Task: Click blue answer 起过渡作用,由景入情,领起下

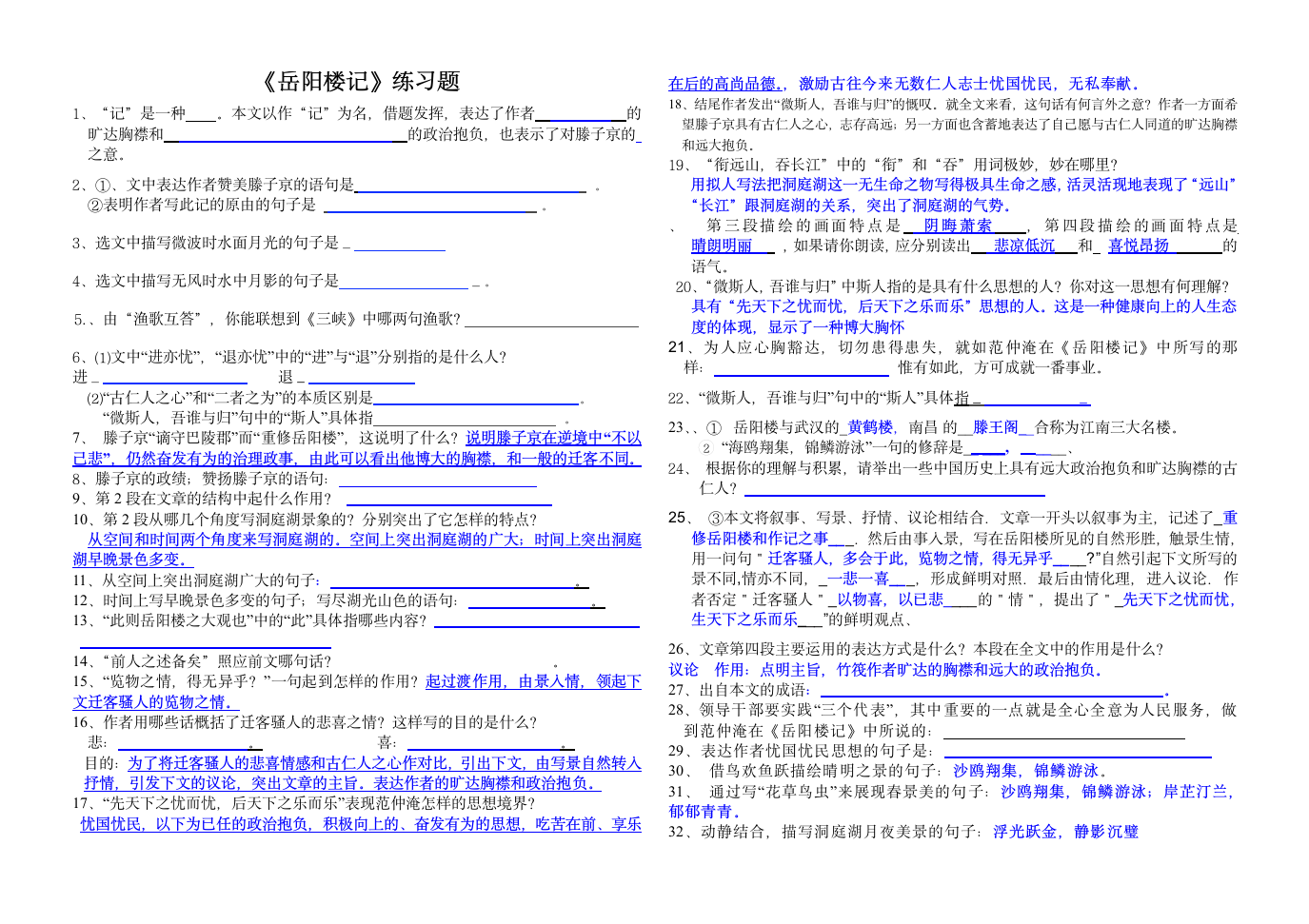Action: [x=533, y=681]
